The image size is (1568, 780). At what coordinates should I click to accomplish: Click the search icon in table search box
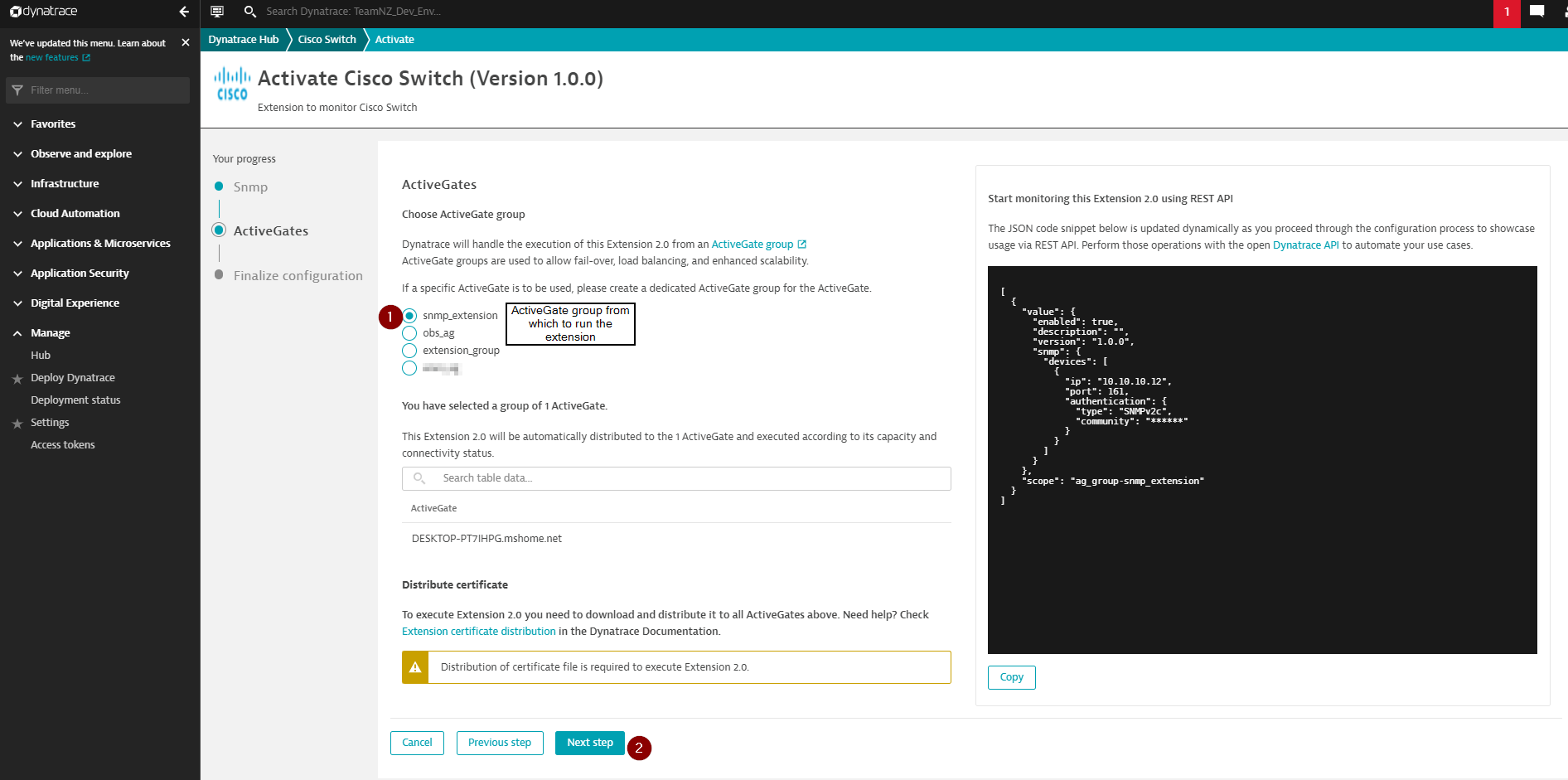coord(419,478)
